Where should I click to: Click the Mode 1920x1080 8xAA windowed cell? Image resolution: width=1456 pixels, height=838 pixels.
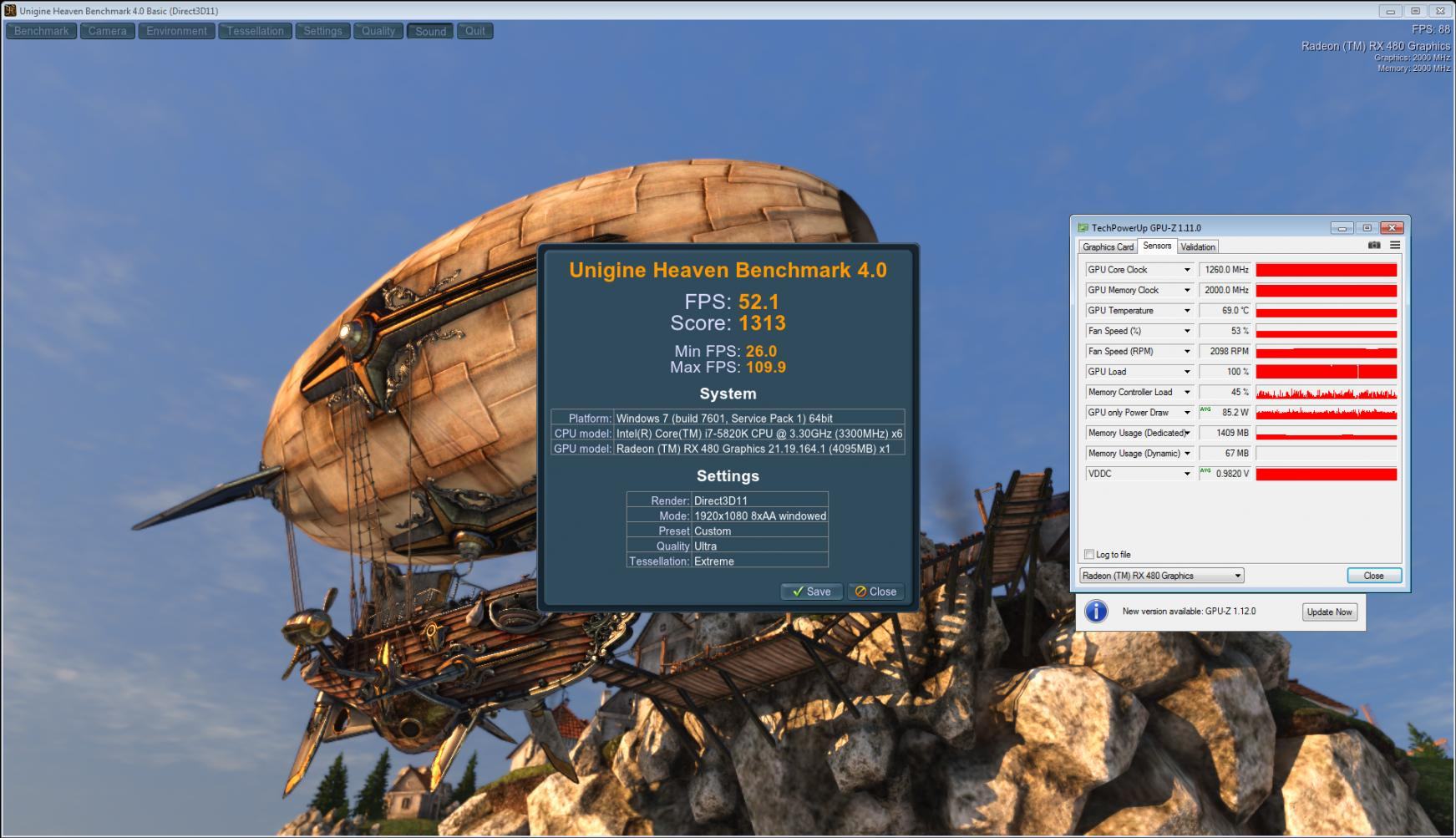pos(760,516)
